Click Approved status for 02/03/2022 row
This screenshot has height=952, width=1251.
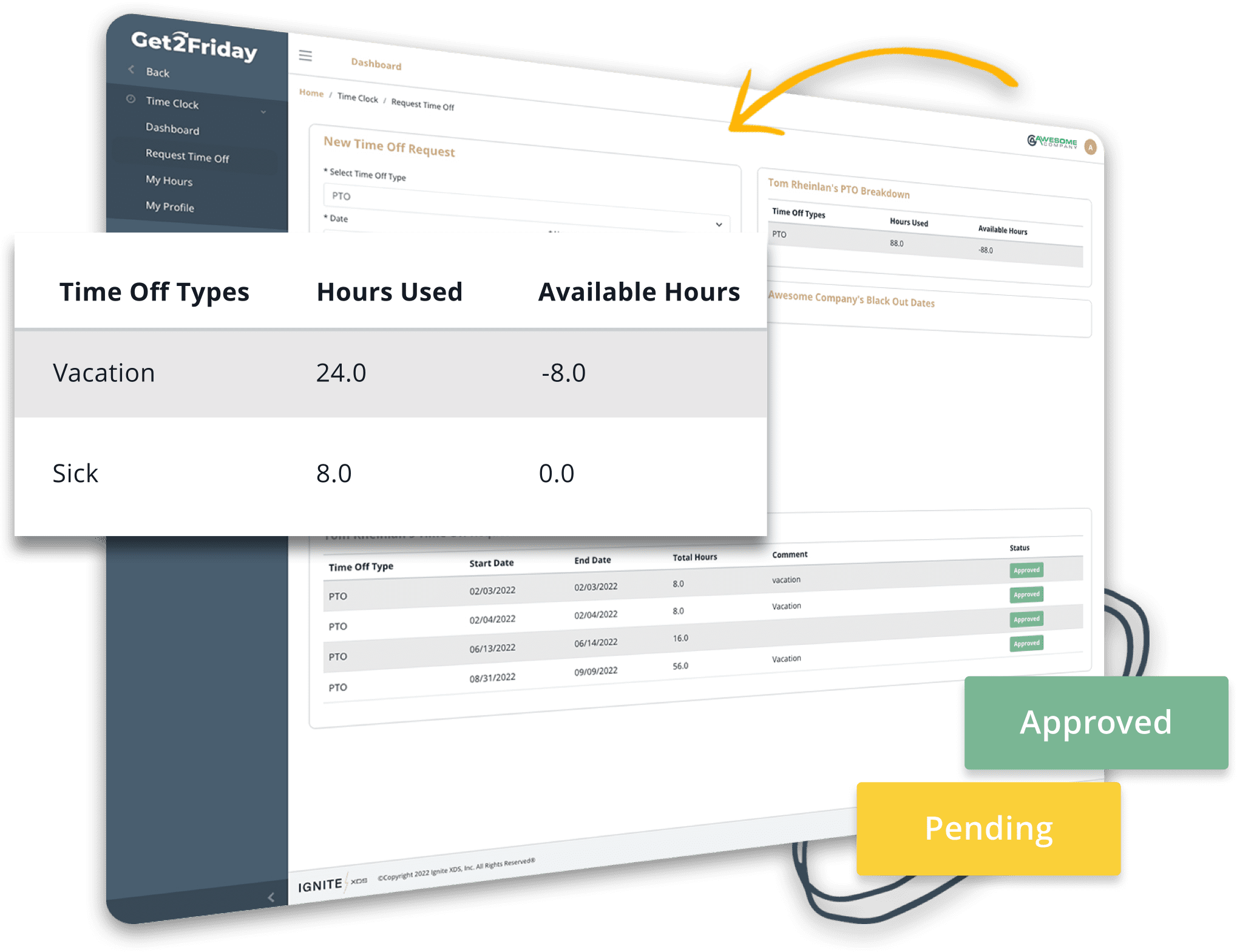[1026, 570]
